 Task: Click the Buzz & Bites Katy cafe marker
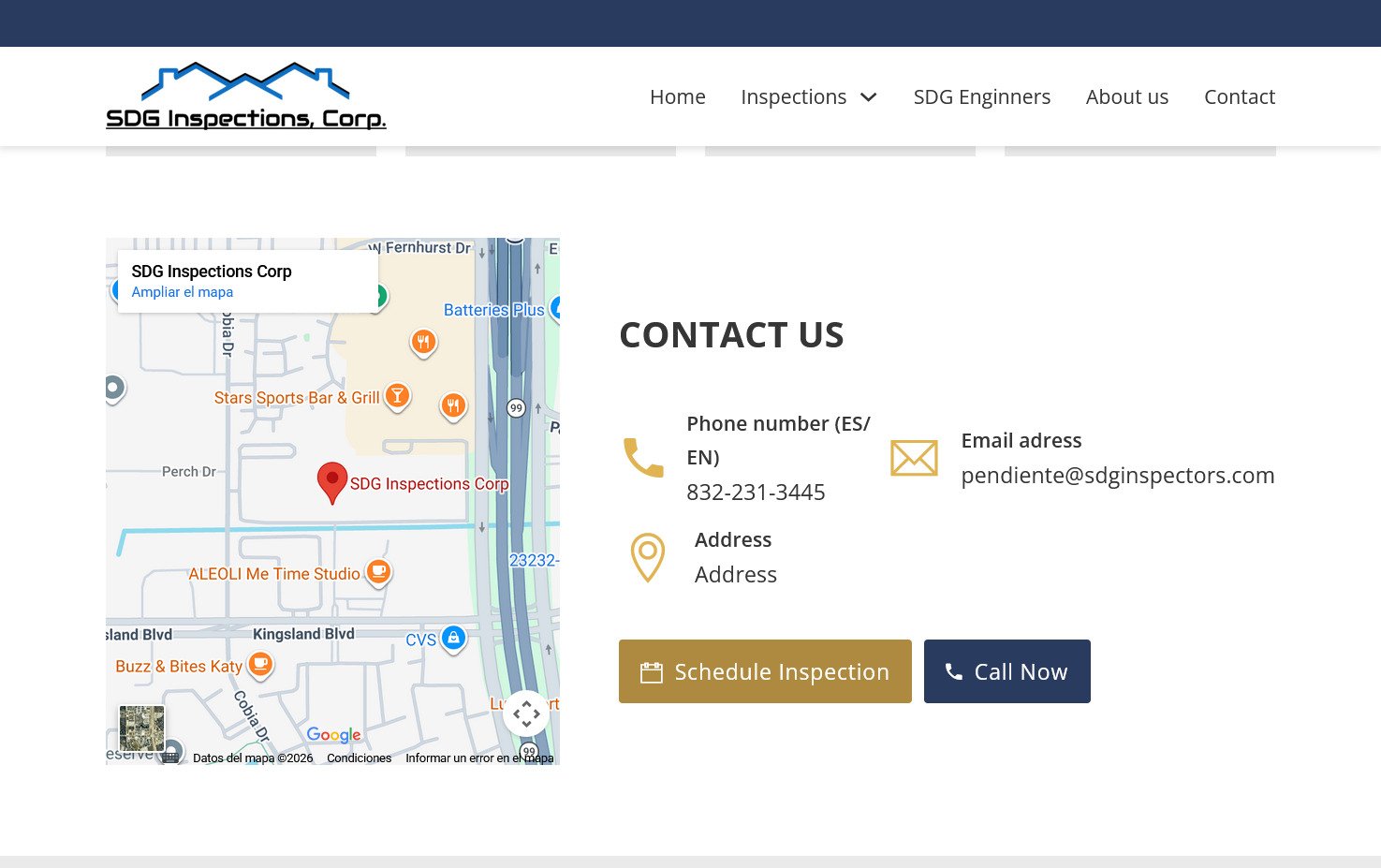pos(260,665)
